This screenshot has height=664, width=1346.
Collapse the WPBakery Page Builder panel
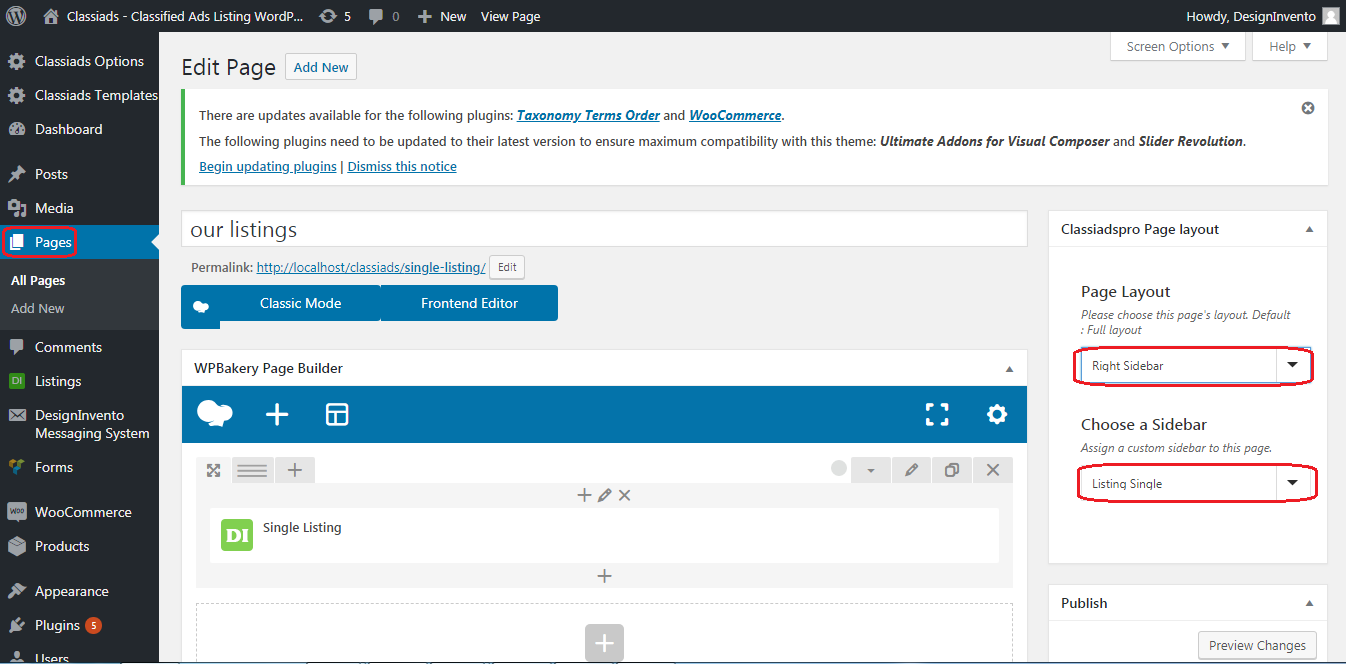click(1010, 369)
